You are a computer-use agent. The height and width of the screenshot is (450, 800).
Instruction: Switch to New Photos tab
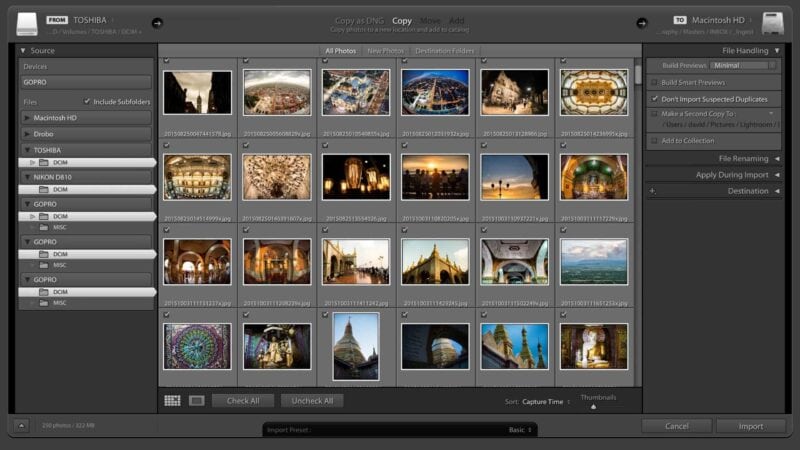click(x=385, y=51)
